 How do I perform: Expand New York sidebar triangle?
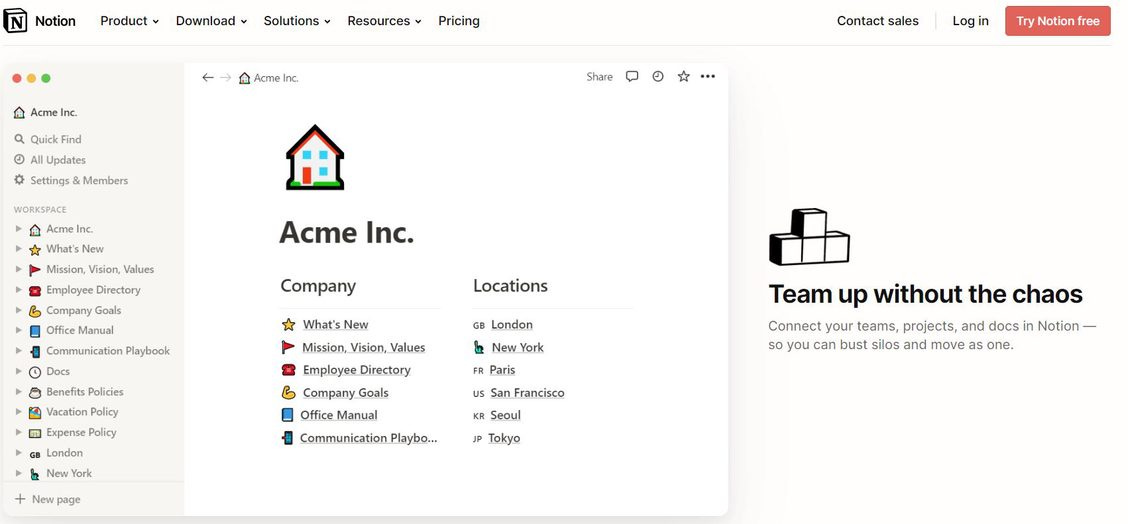coord(19,474)
